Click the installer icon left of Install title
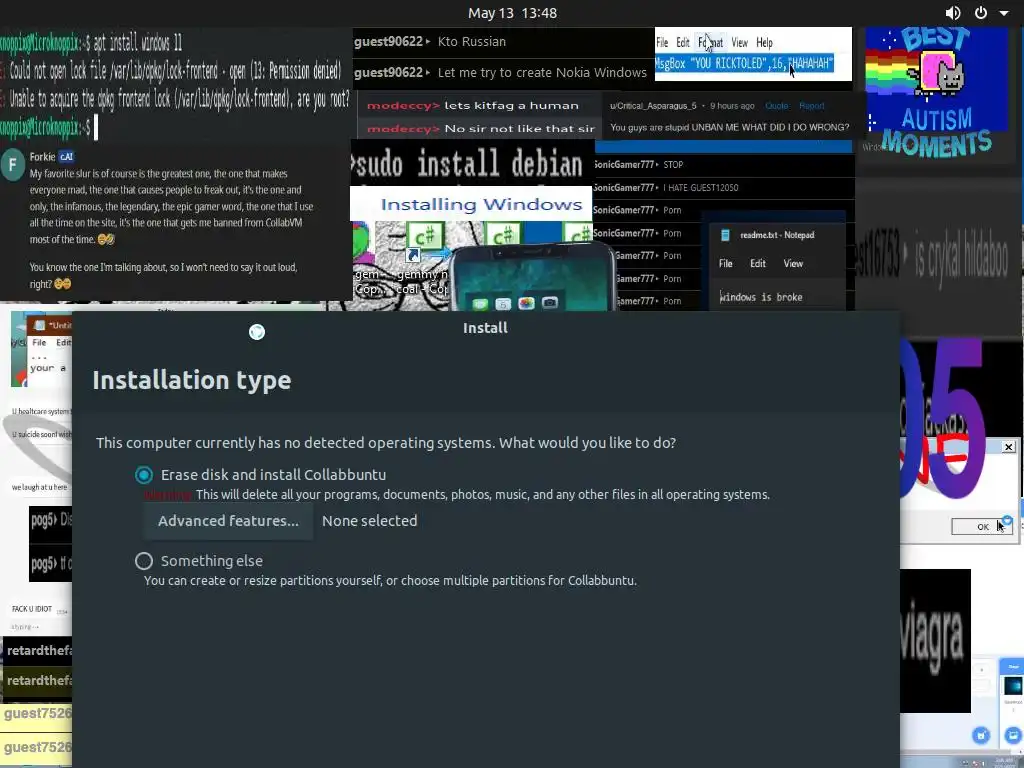This screenshot has width=1024, height=768. pyautogui.click(x=257, y=332)
